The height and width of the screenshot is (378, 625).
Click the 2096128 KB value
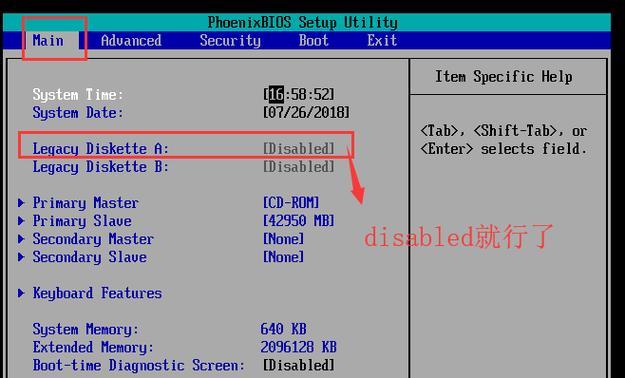299,347
